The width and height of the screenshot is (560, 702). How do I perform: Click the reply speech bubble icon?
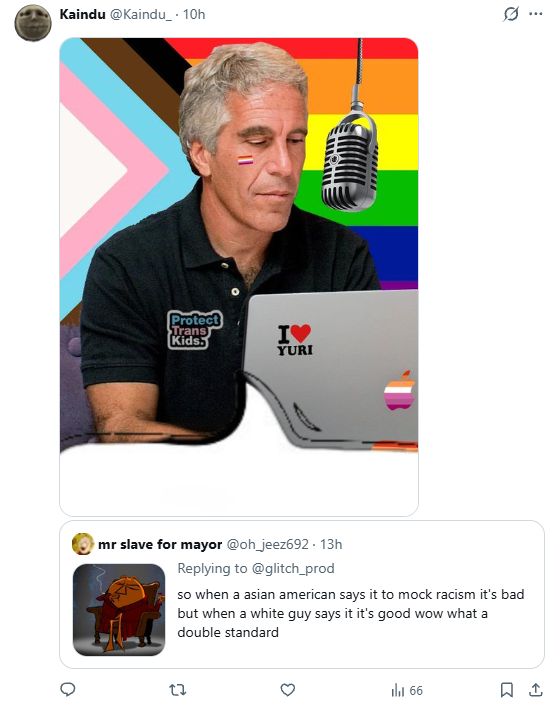68,689
